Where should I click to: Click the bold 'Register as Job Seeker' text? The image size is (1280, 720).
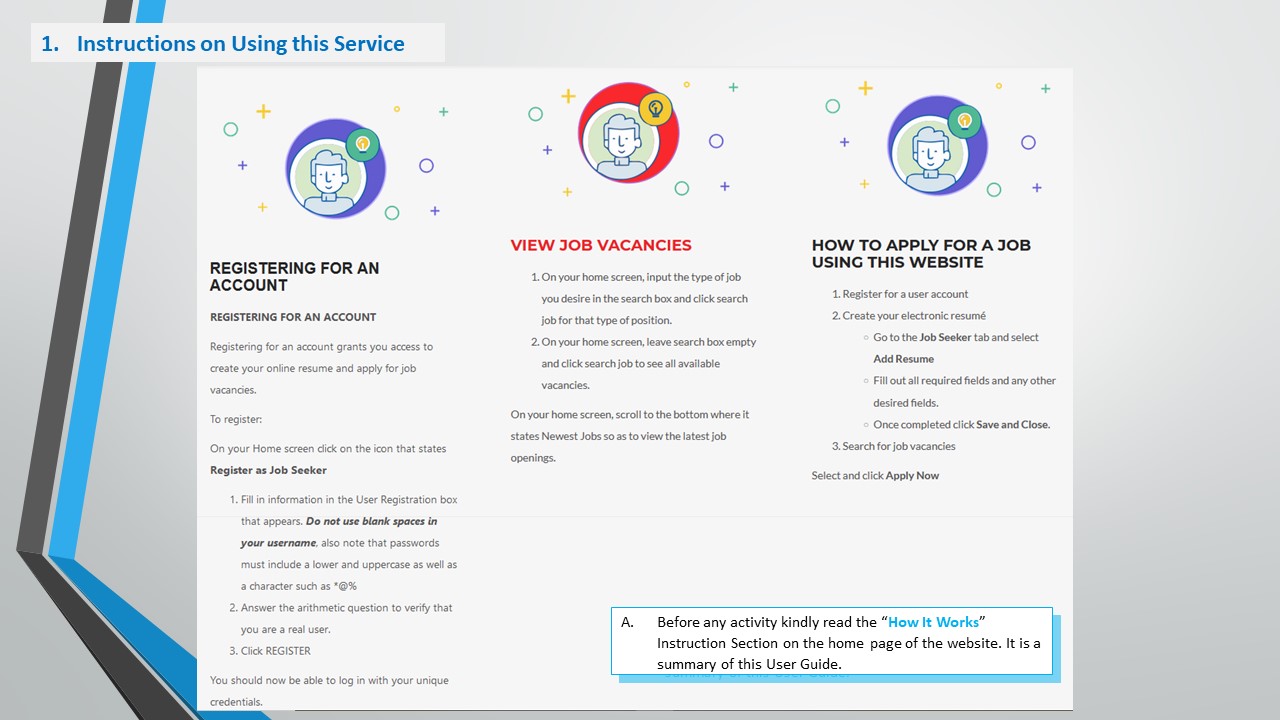[x=268, y=470]
